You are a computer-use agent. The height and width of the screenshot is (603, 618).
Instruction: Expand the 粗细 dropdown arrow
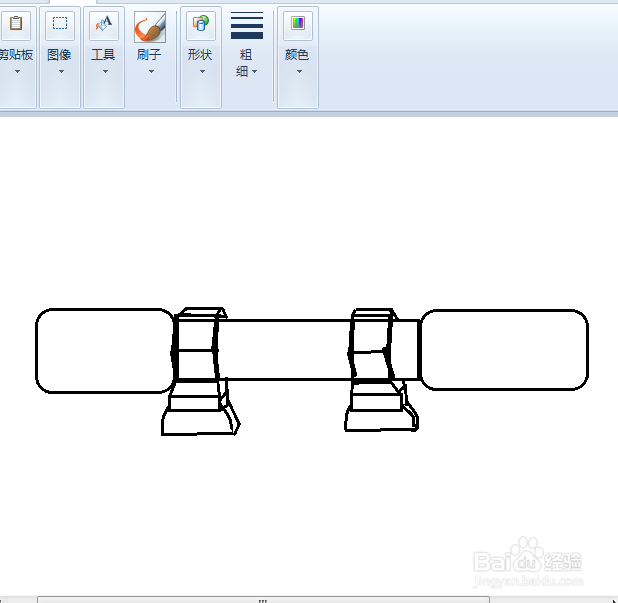[254, 72]
